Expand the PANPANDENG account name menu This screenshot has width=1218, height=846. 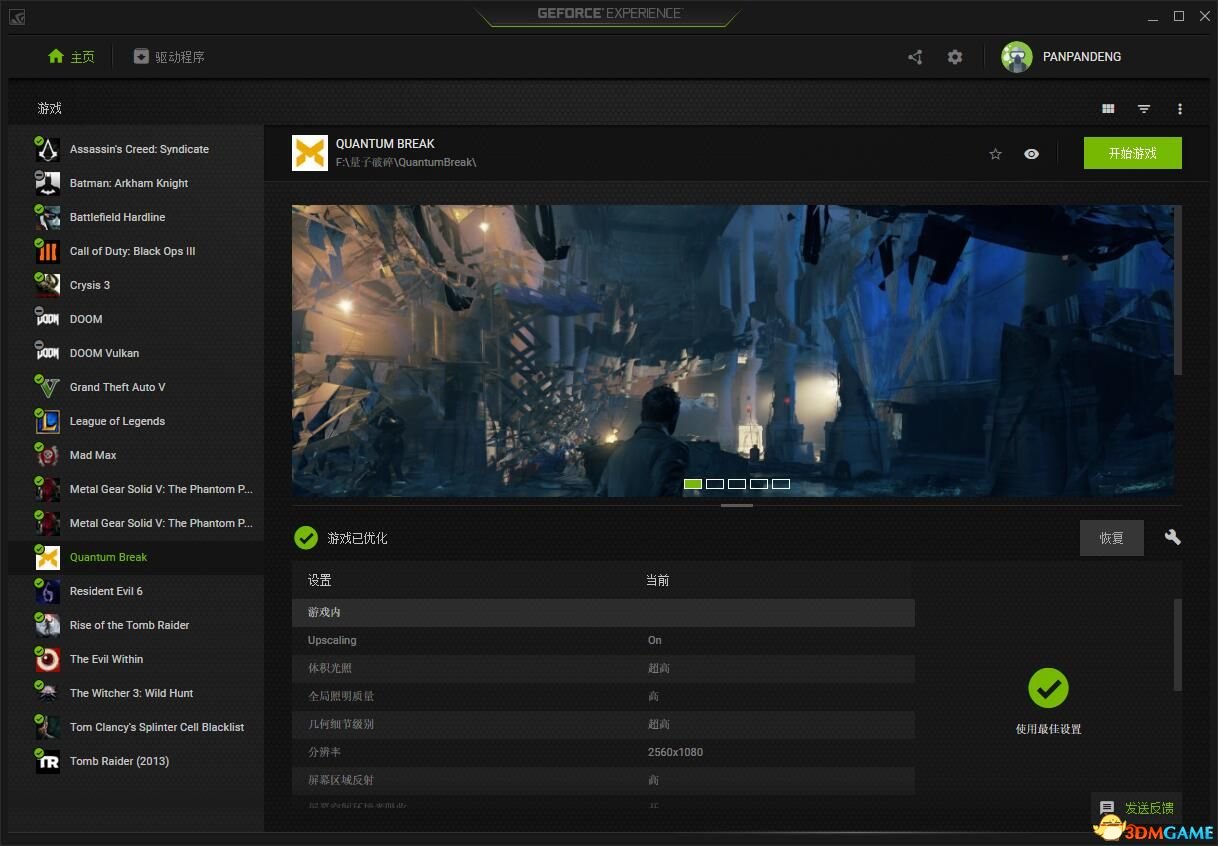pos(1082,57)
